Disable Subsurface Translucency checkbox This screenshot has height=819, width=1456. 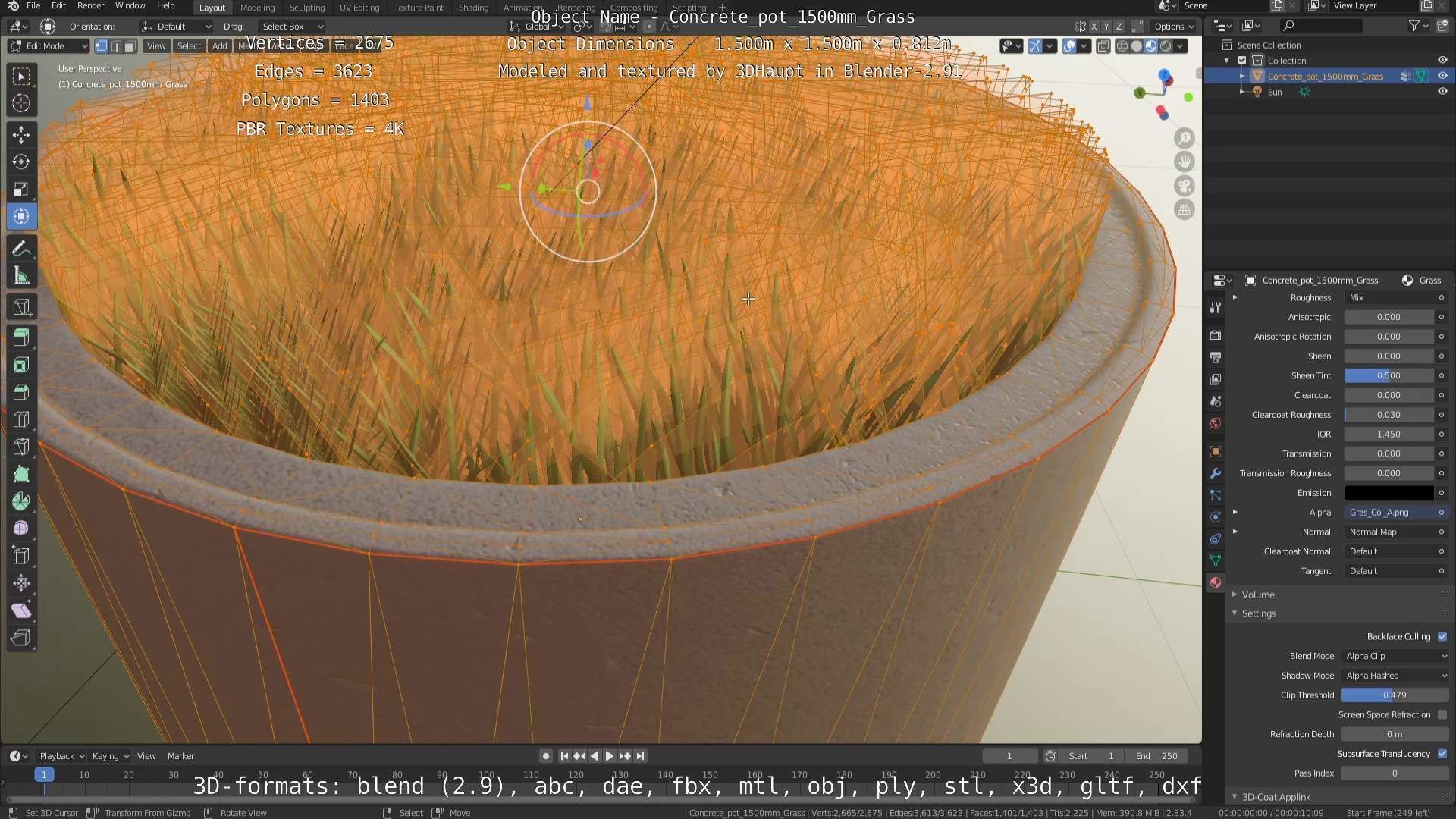tap(1442, 754)
